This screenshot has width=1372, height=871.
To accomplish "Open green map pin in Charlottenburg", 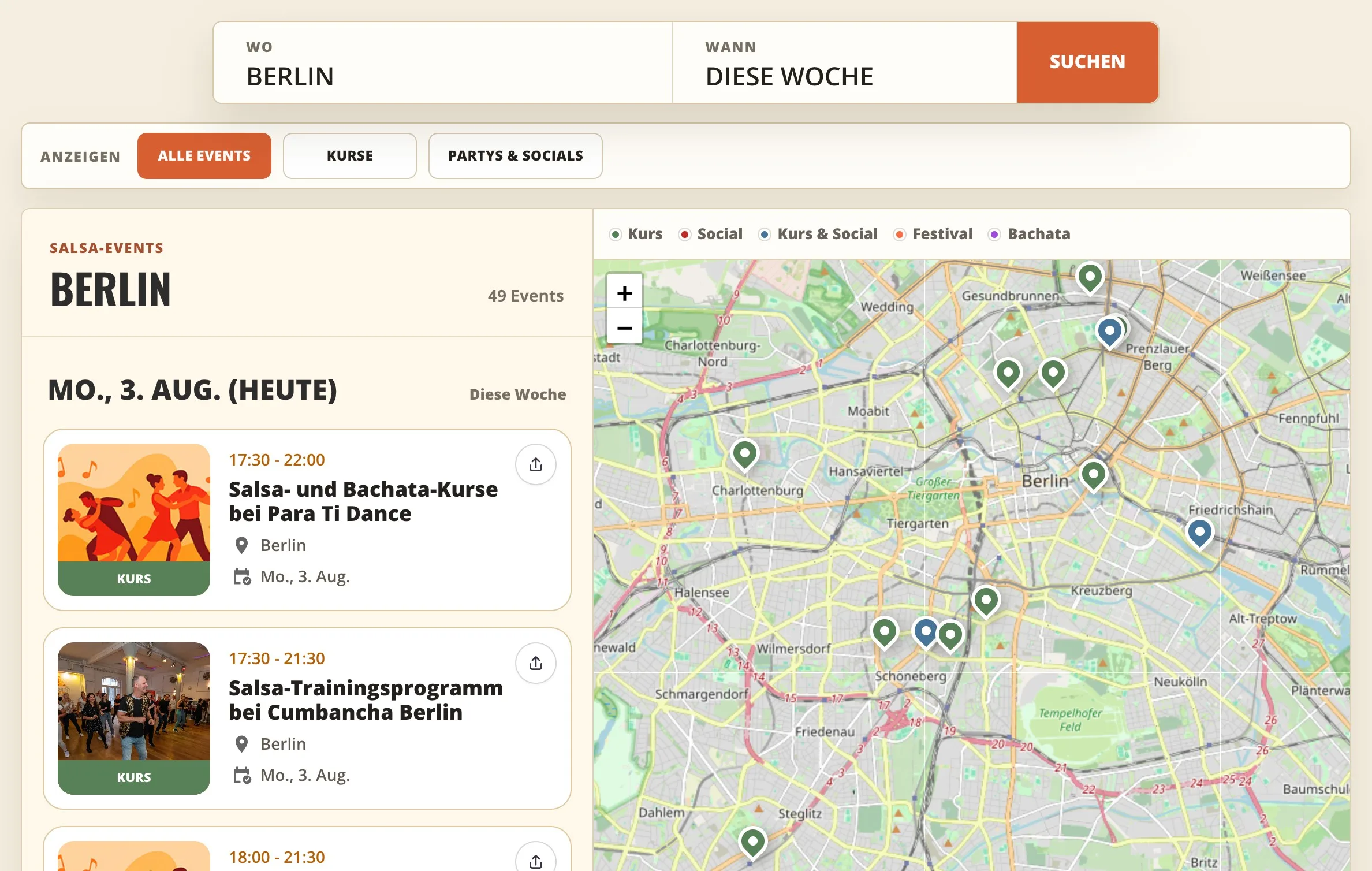I will [744, 455].
